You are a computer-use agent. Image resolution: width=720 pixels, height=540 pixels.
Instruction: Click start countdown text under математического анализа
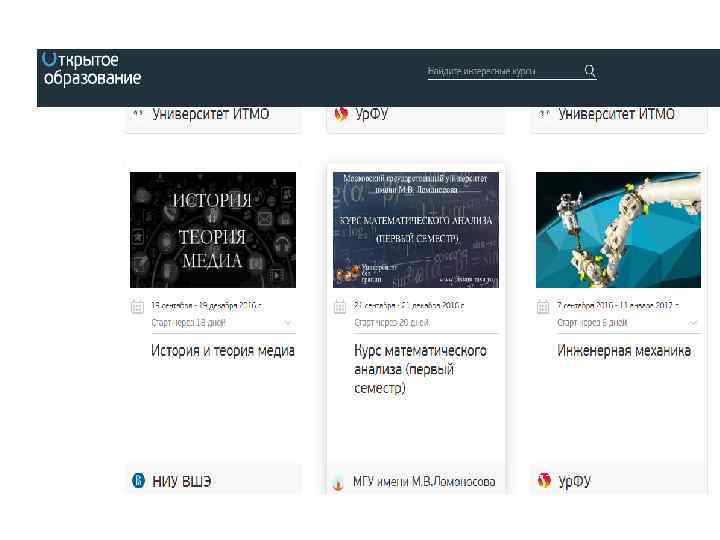coord(392,323)
